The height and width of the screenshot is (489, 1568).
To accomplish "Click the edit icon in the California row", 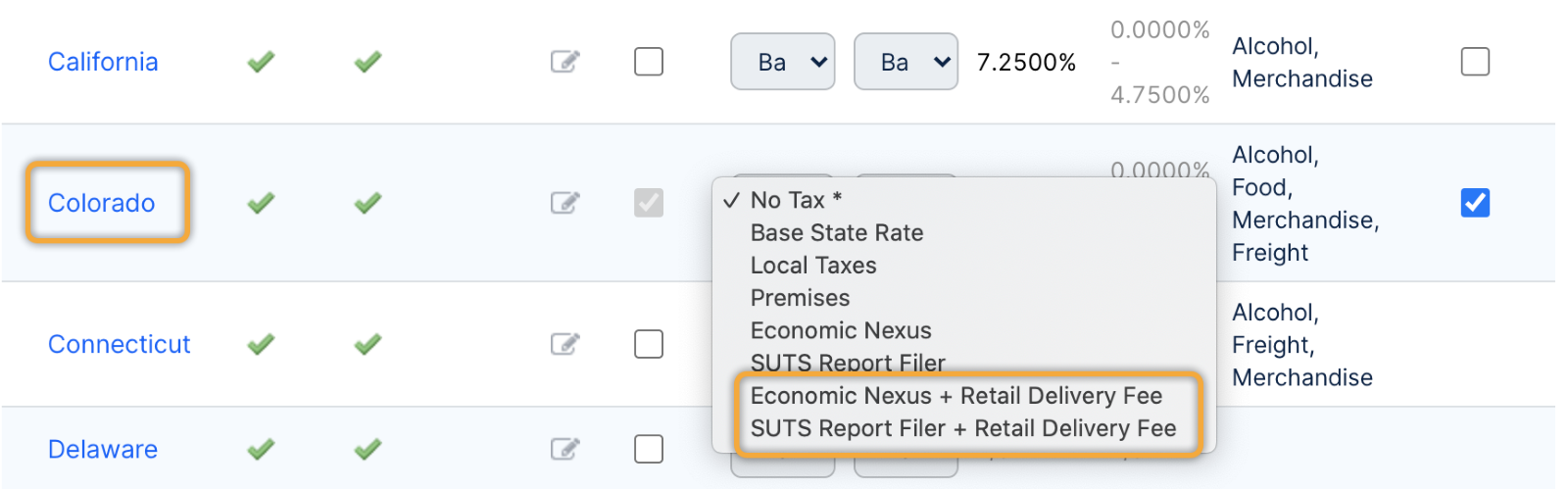I will pyautogui.click(x=564, y=62).
